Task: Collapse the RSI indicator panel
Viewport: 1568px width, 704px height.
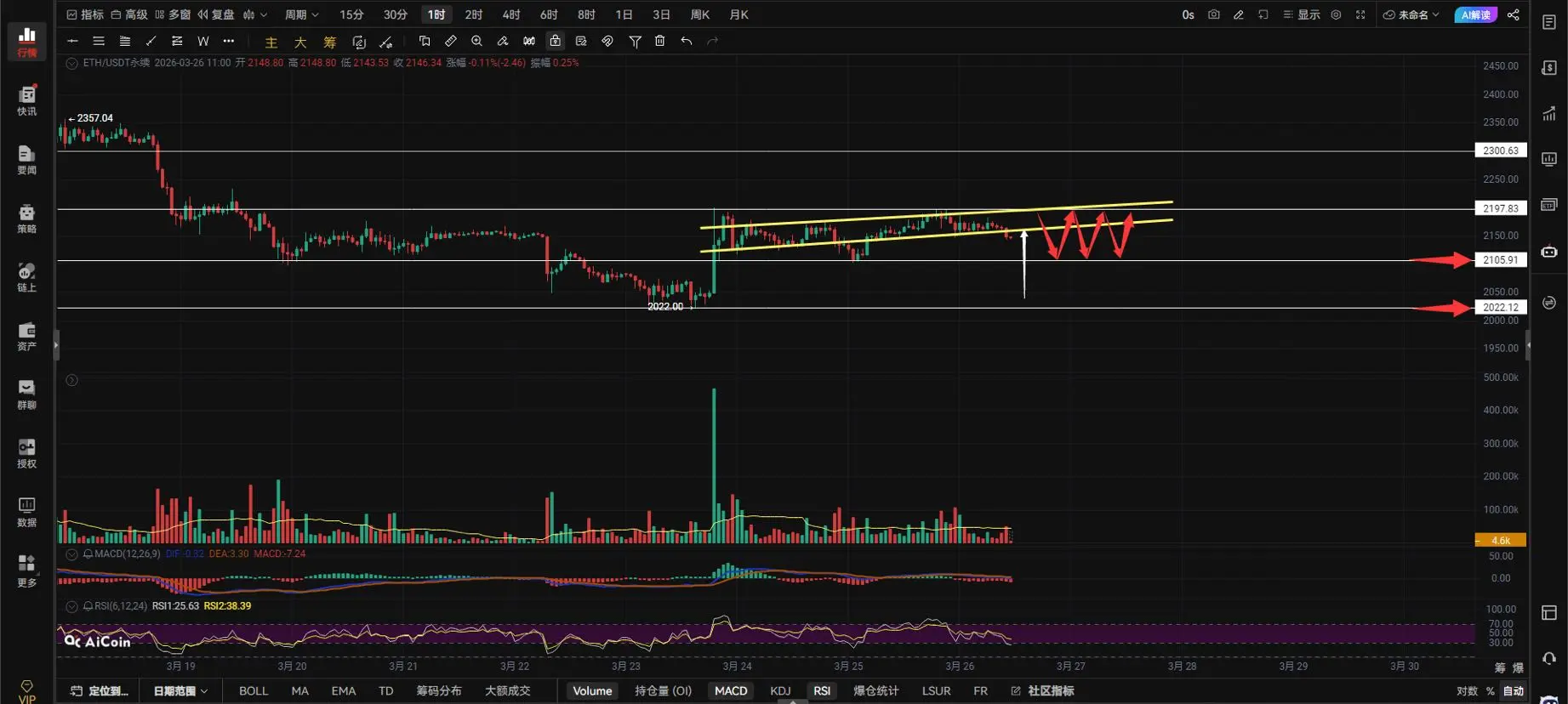Action: [x=72, y=606]
